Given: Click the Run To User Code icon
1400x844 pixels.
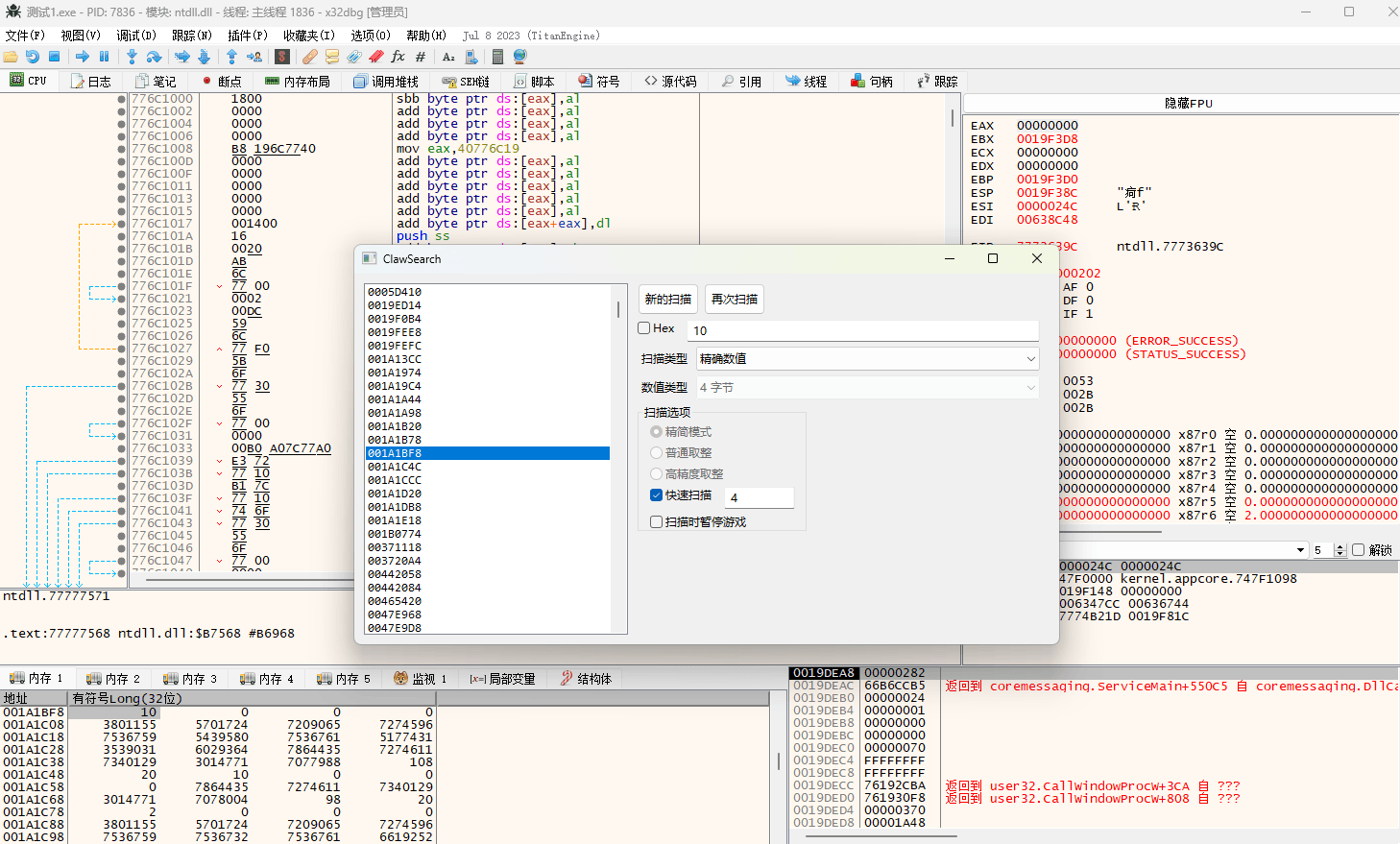Looking at the screenshot, I should pyautogui.click(x=253, y=57).
